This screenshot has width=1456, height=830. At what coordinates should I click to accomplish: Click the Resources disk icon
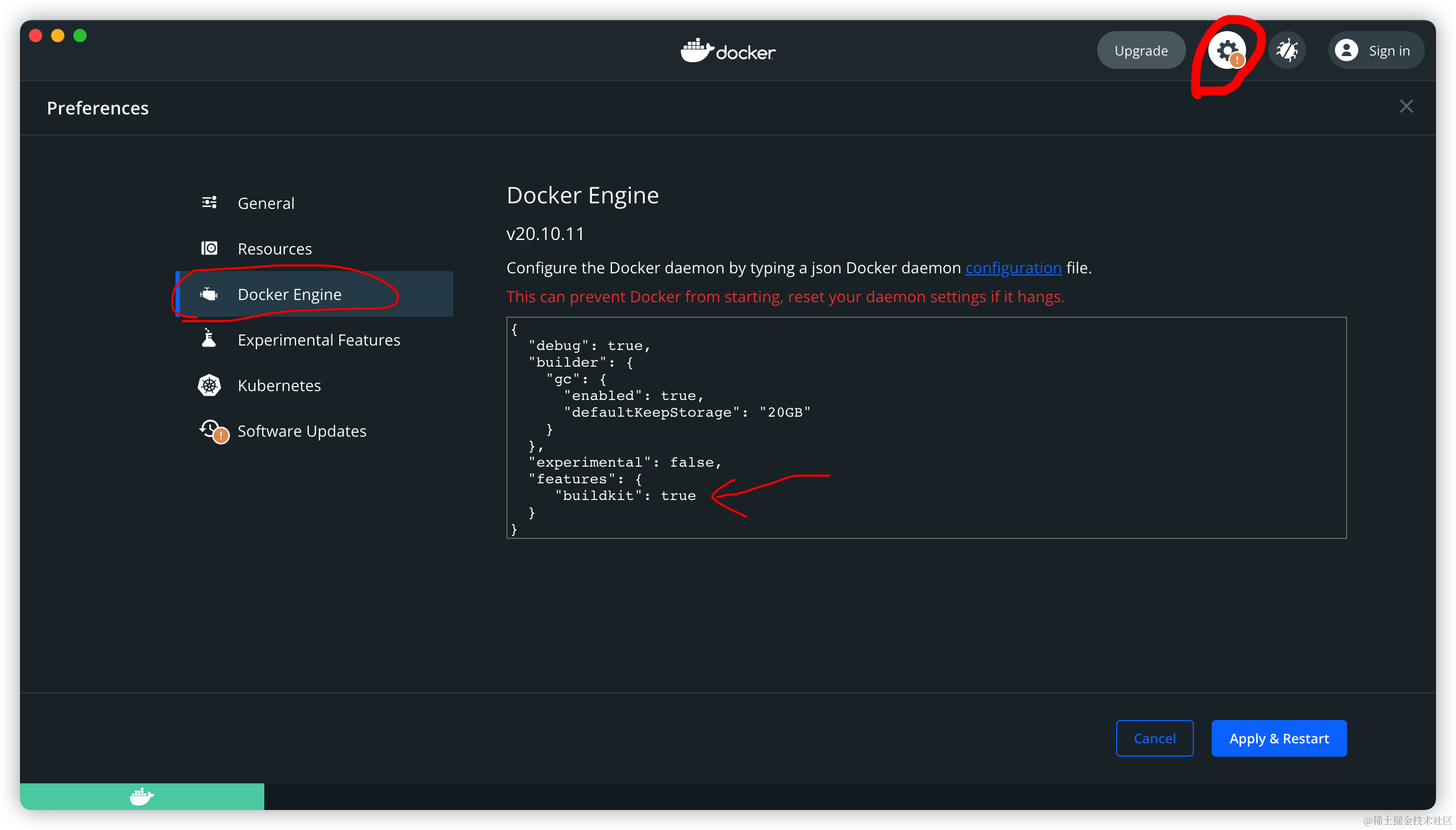(209, 248)
